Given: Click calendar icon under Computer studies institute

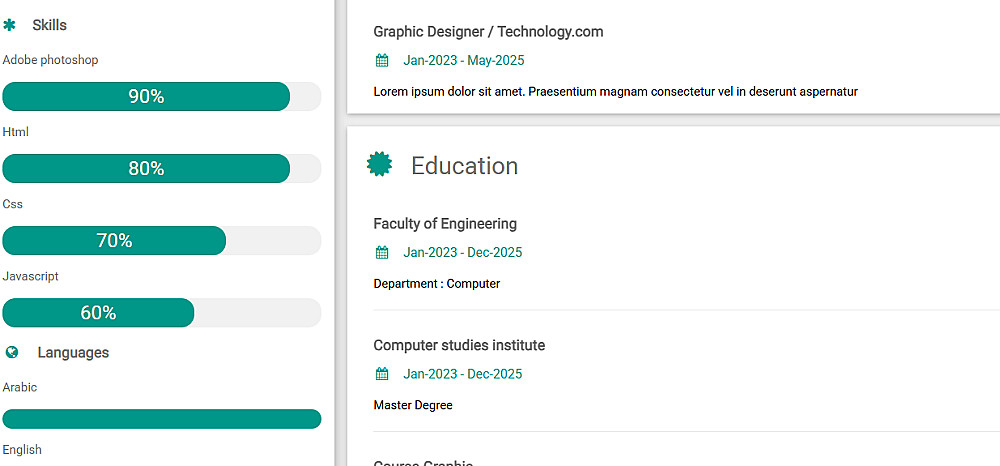Looking at the screenshot, I should tap(382, 375).
